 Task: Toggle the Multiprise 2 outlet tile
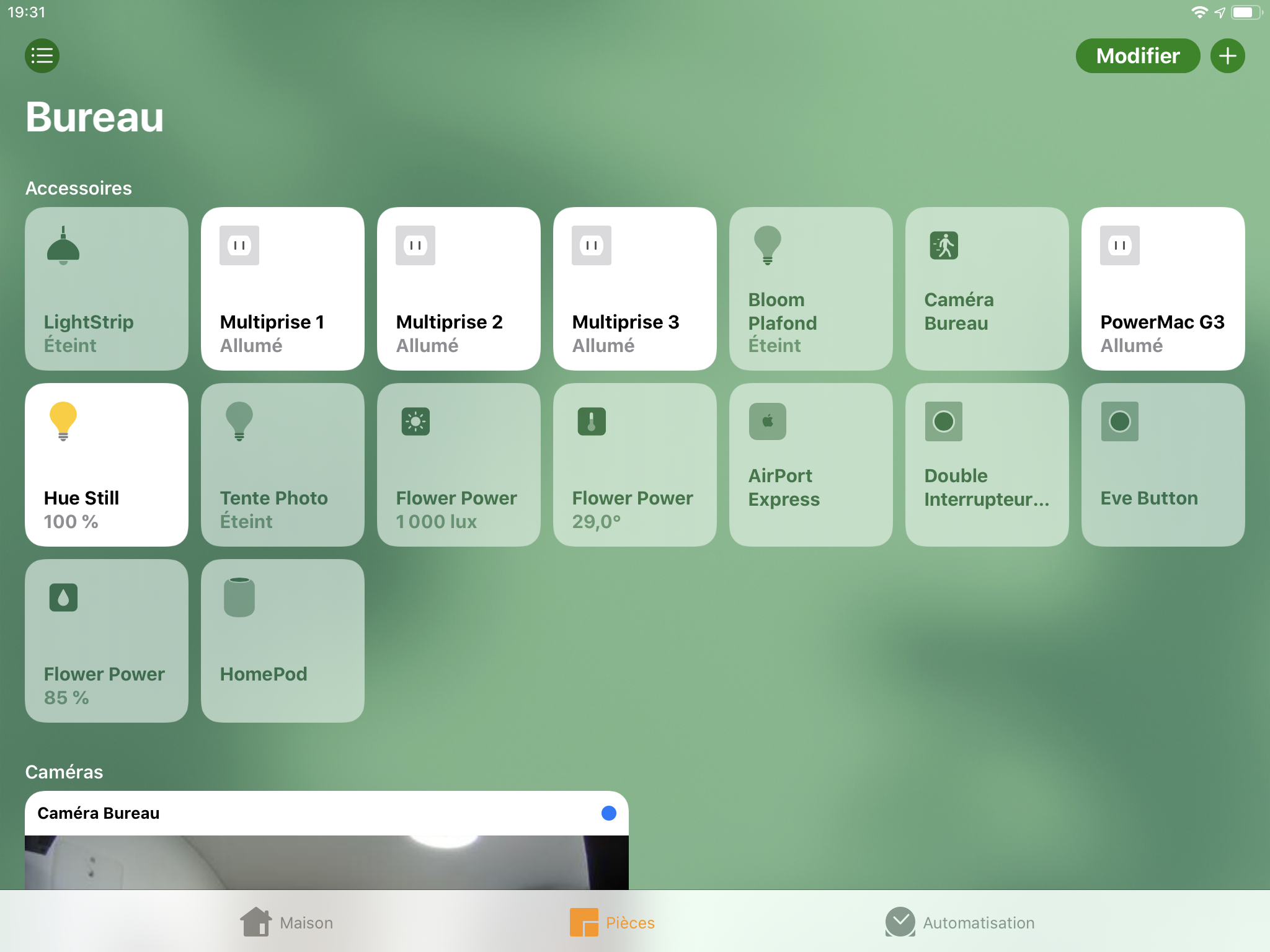coord(459,289)
